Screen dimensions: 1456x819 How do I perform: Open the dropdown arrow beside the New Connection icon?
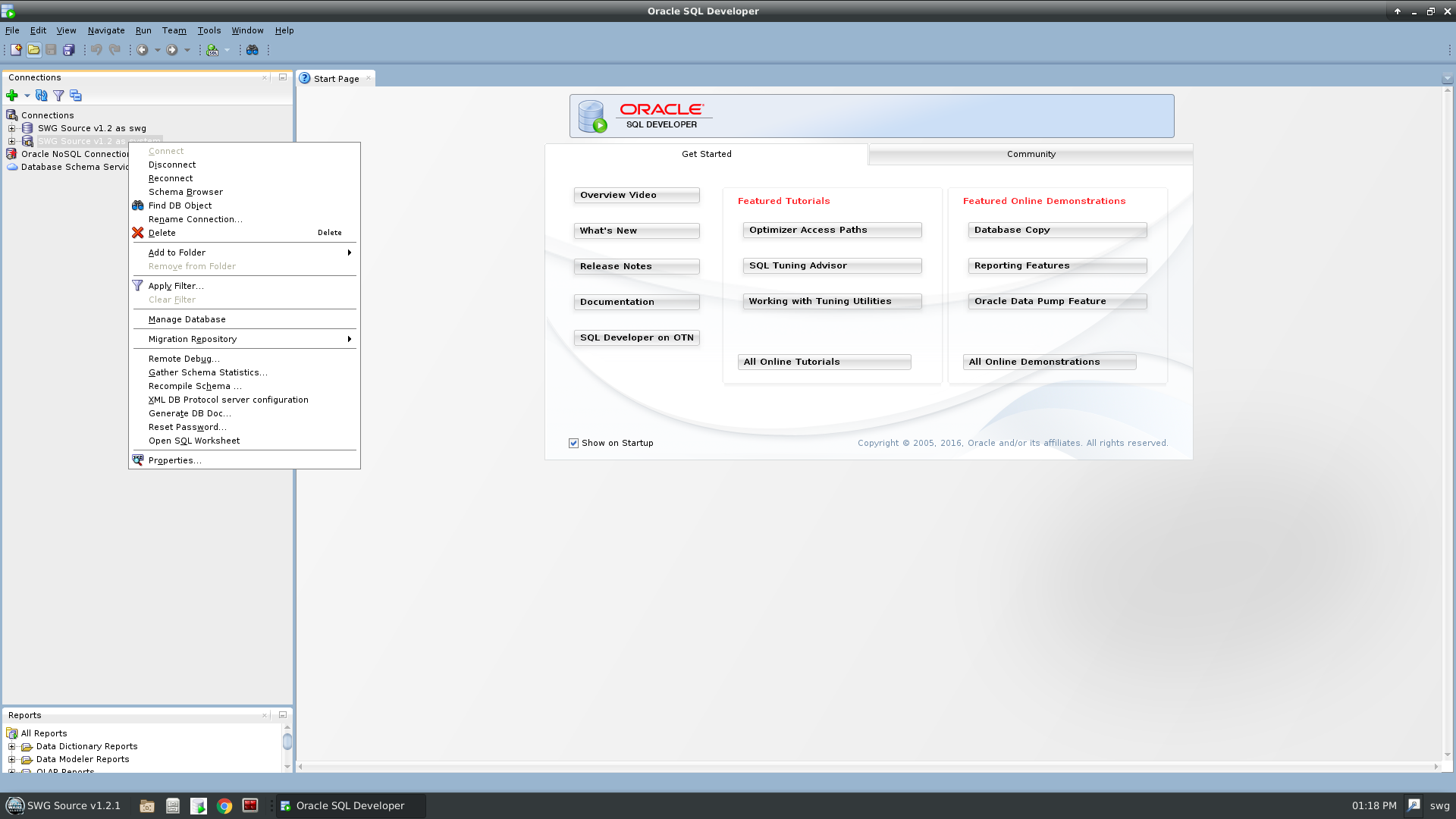(27, 96)
